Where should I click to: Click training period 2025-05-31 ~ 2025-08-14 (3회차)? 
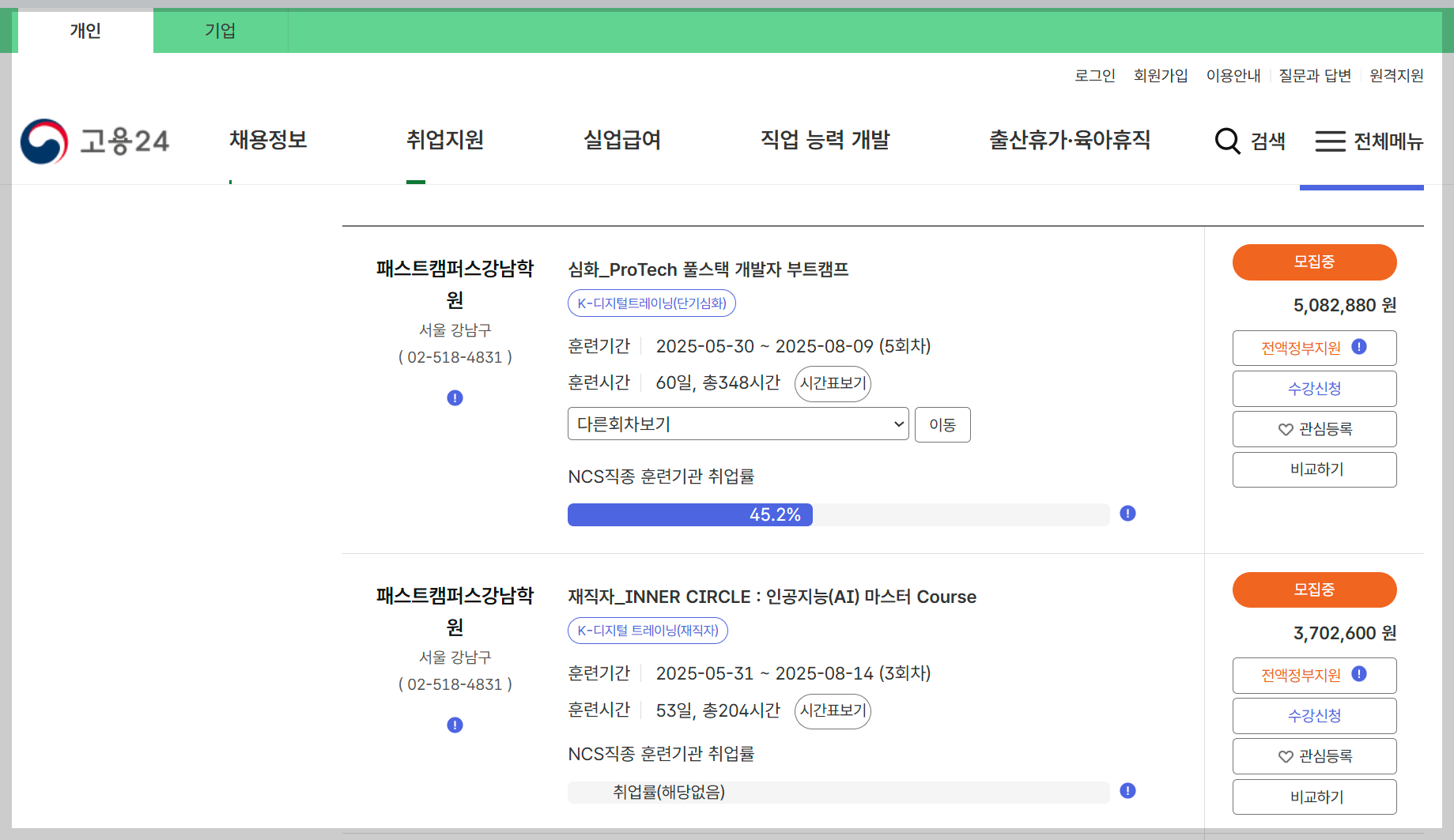click(793, 673)
